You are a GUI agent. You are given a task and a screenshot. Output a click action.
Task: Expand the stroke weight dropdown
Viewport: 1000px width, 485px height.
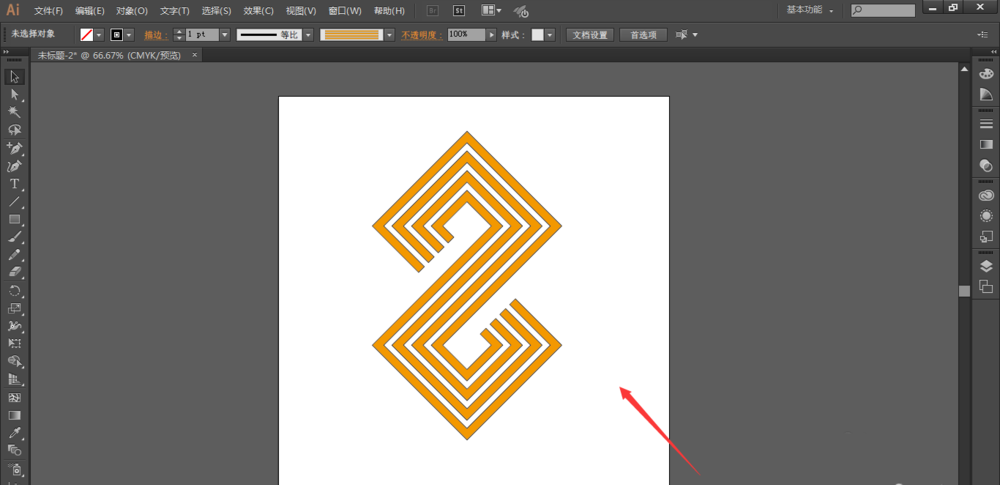224,35
